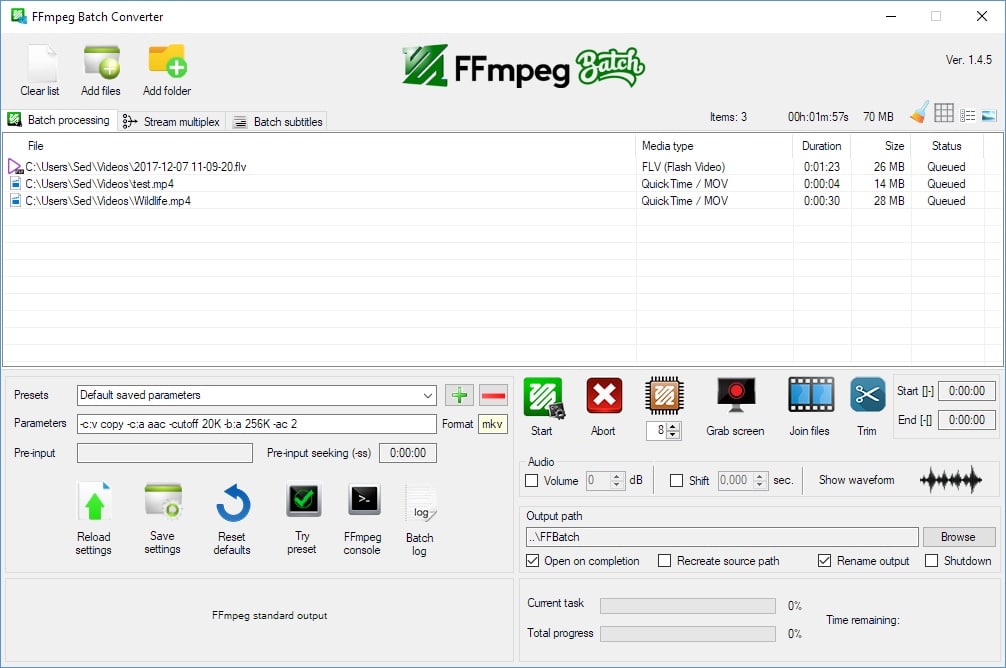
Task: Increase the Shift seconds value
Action: pos(760,477)
